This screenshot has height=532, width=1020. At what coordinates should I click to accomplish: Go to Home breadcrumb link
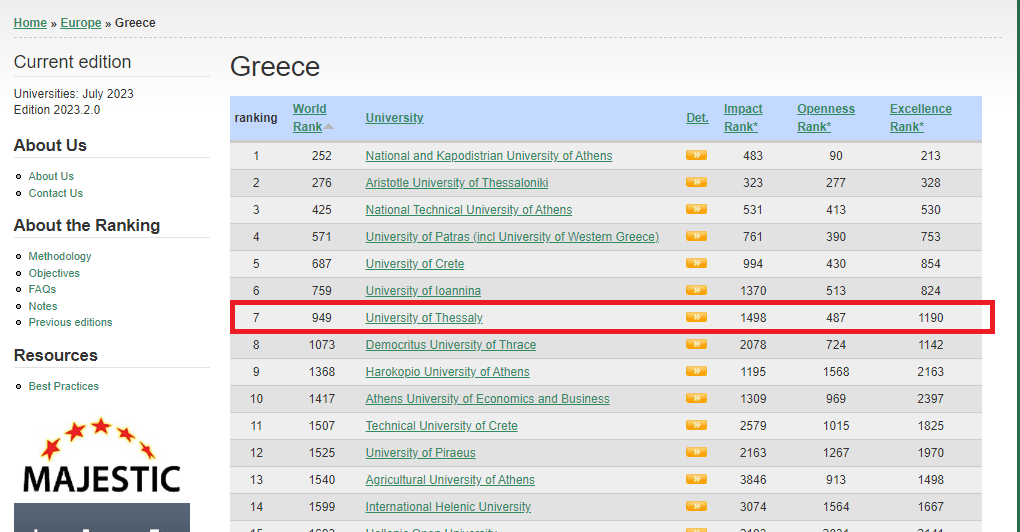[30, 23]
